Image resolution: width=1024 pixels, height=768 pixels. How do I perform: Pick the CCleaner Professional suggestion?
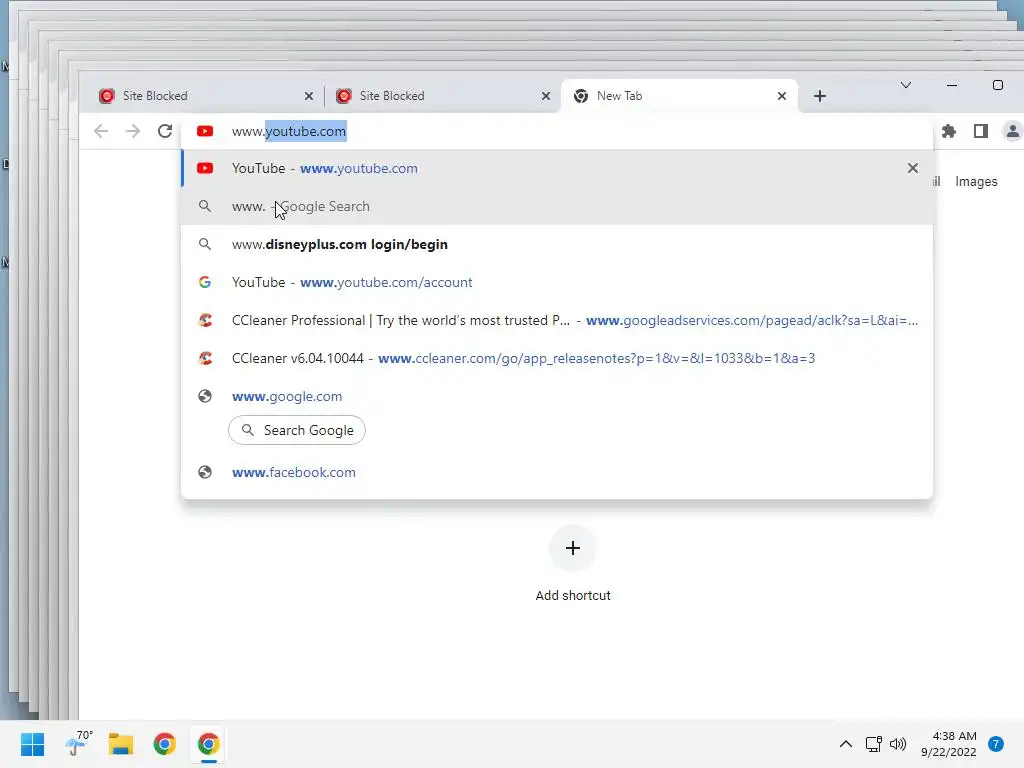556,320
